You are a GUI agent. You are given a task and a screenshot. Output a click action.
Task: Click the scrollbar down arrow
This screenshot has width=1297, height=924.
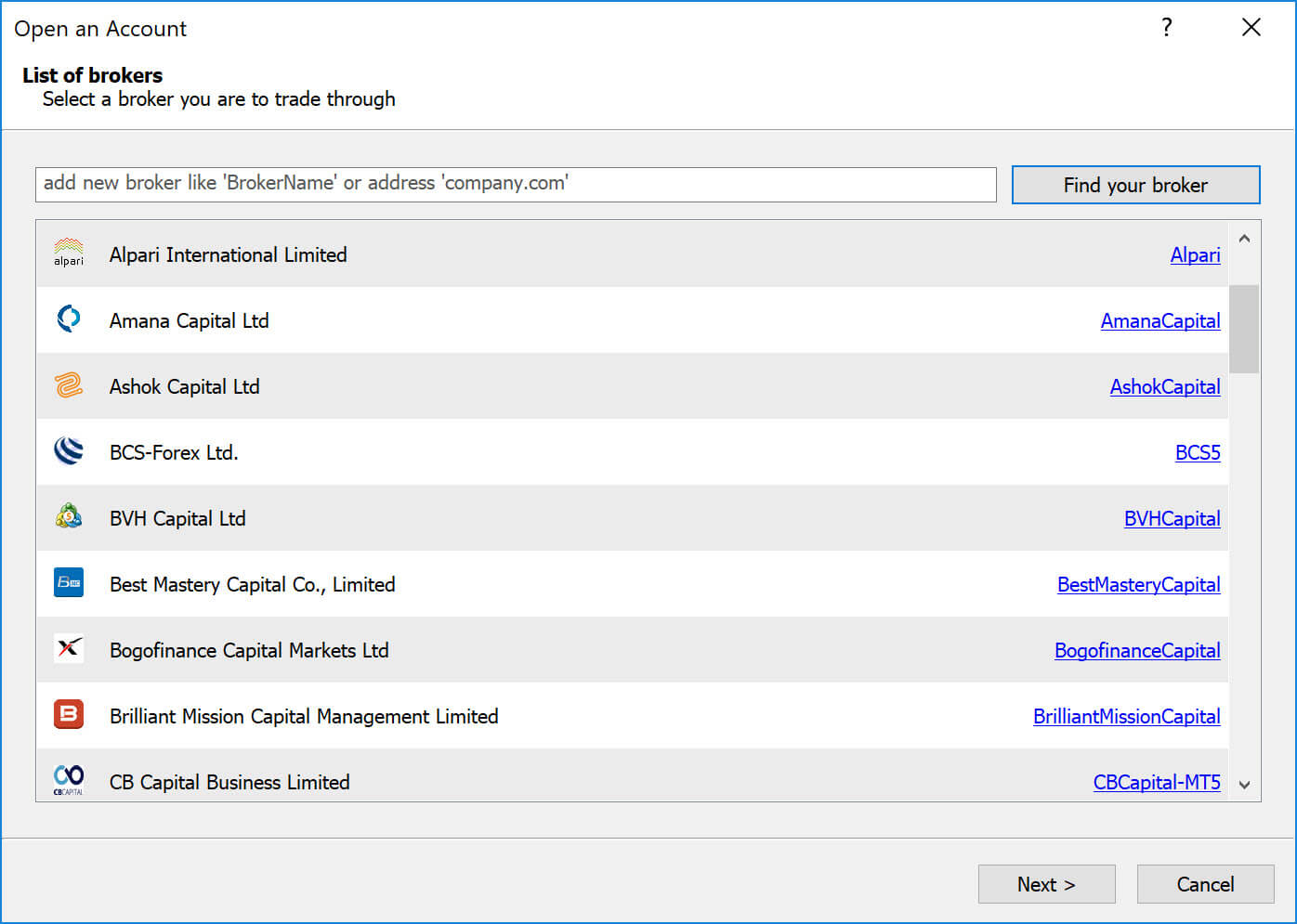pos(1244,785)
